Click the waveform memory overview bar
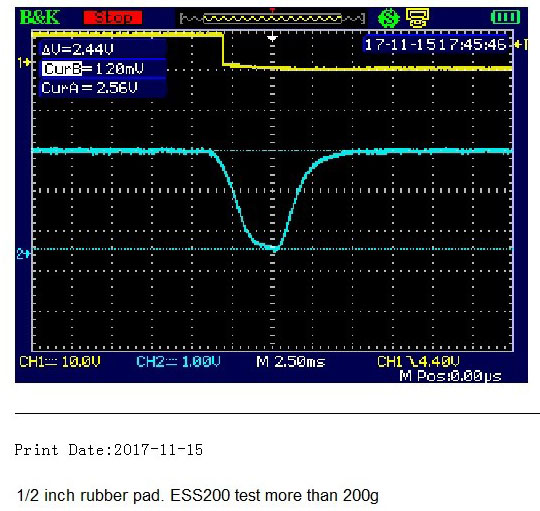Image resolution: width=540 pixels, height=511 pixels. (x=272, y=18)
